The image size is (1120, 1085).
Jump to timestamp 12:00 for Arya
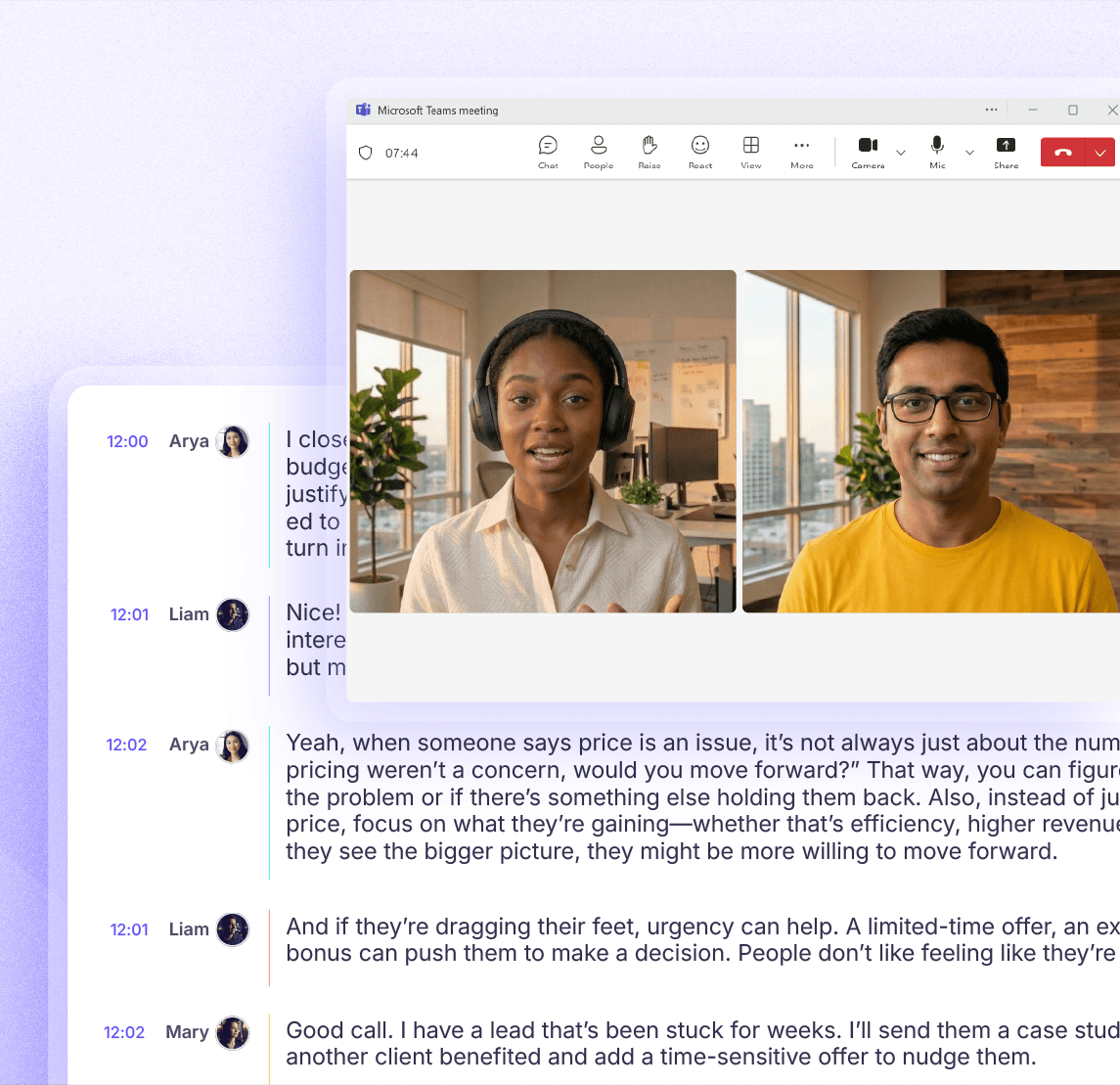[x=127, y=441]
